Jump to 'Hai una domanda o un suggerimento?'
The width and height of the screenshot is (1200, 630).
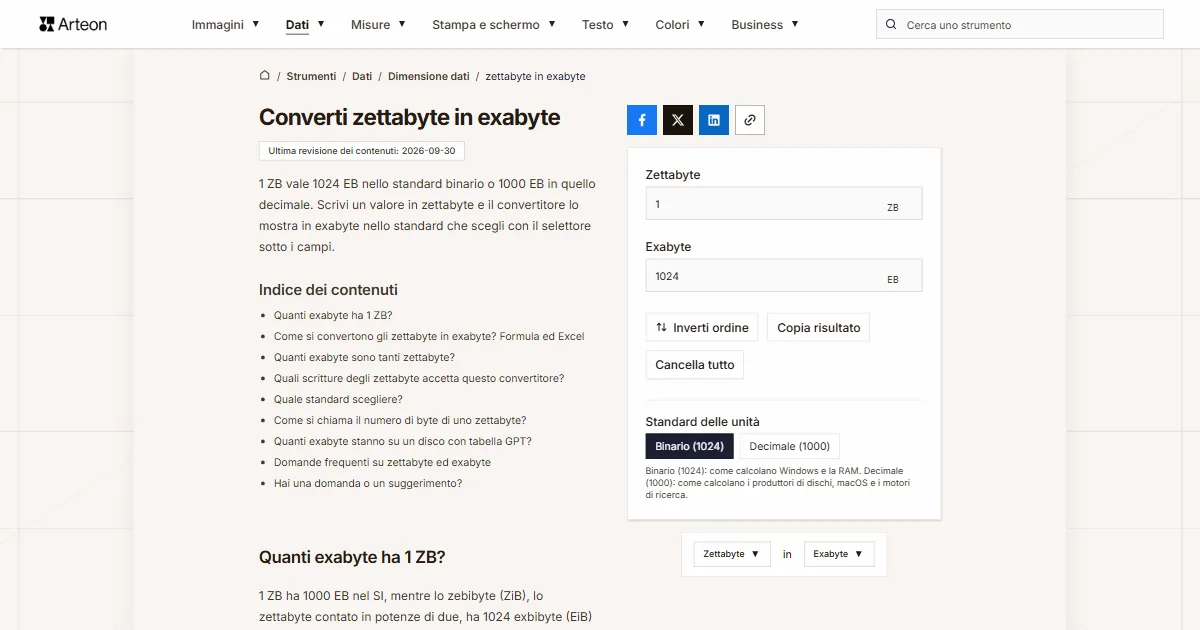pos(368,483)
